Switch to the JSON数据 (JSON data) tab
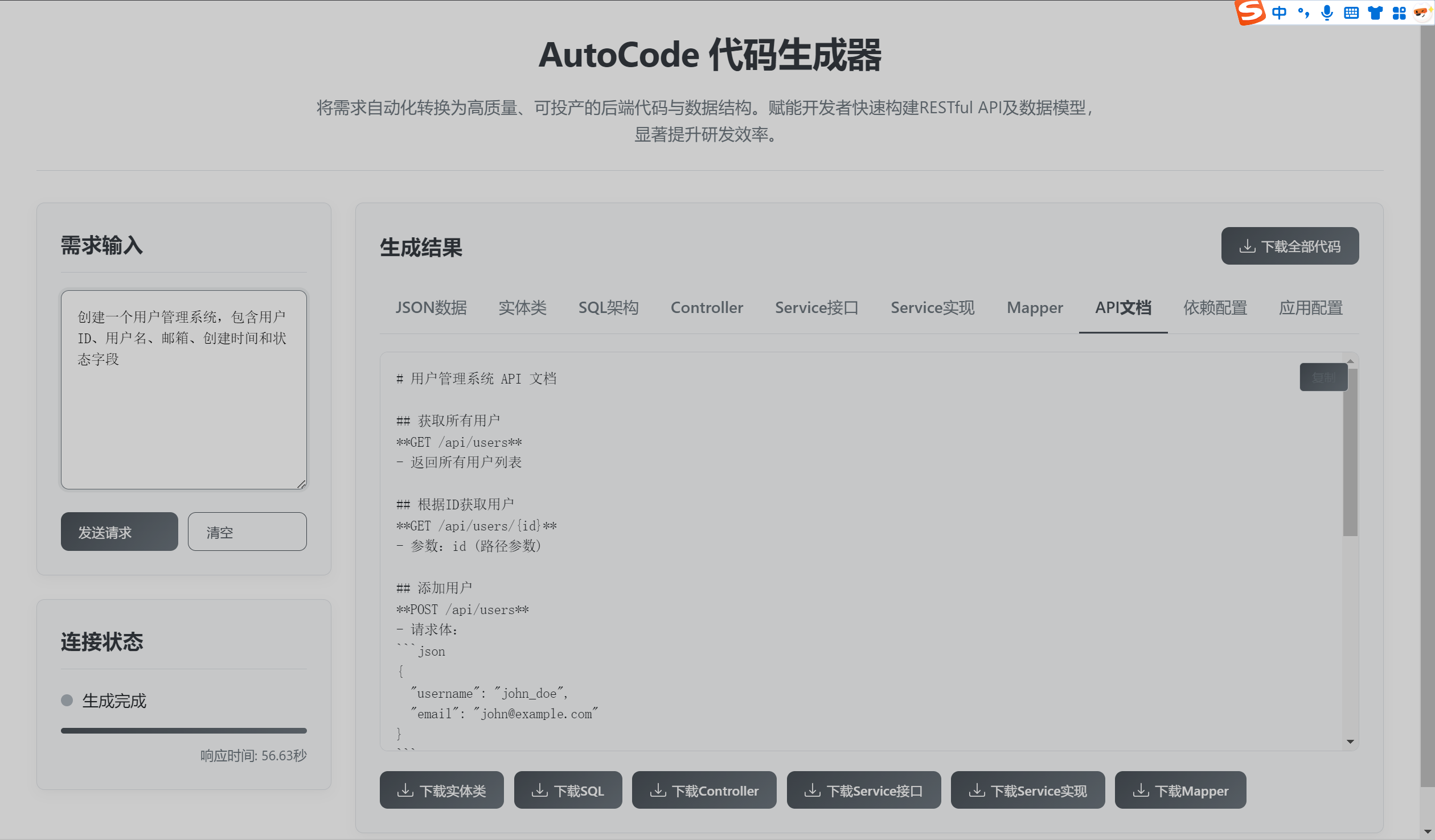 [431, 308]
